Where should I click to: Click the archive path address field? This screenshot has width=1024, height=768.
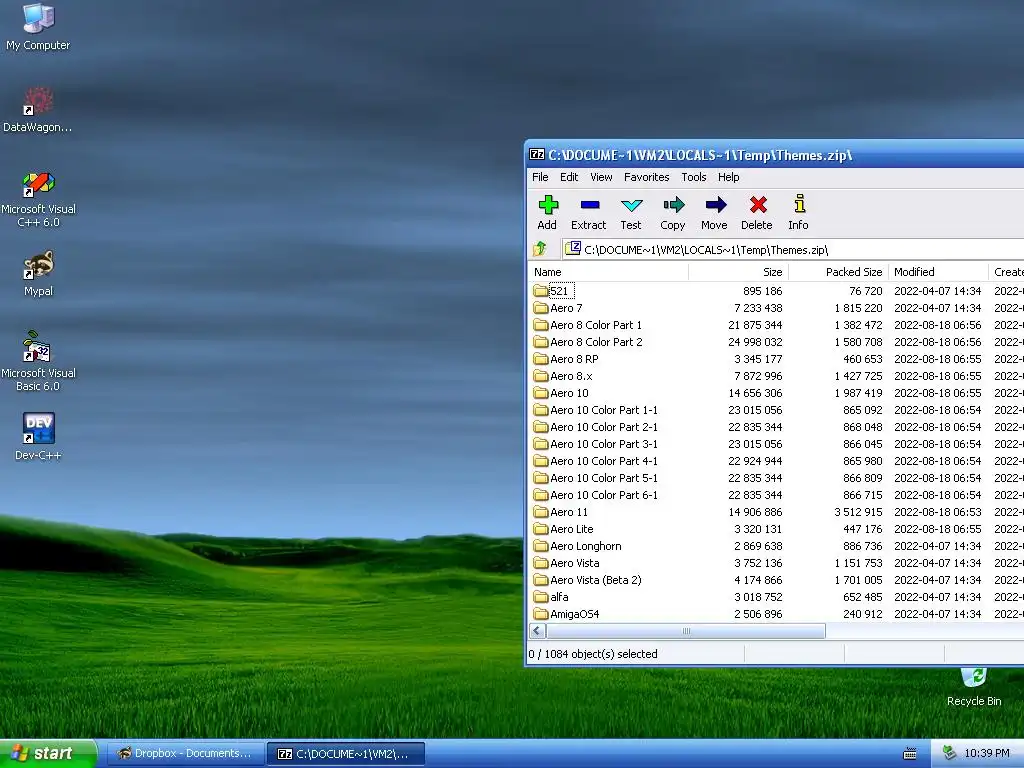(793, 249)
